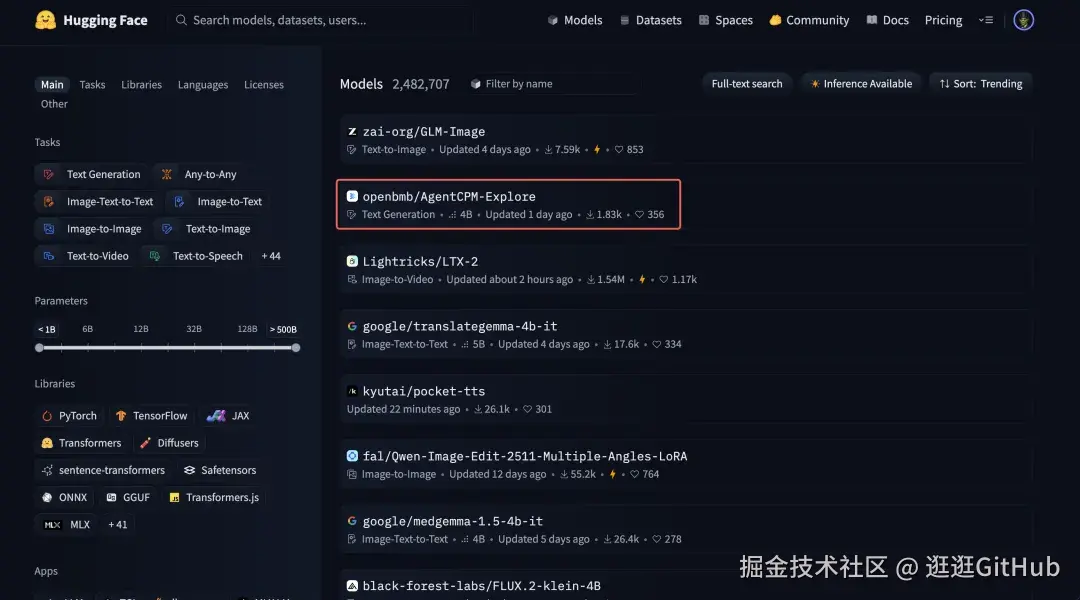Open the Models page
The width and height of the screenshot is (1080, 600).
pos(574,20)
